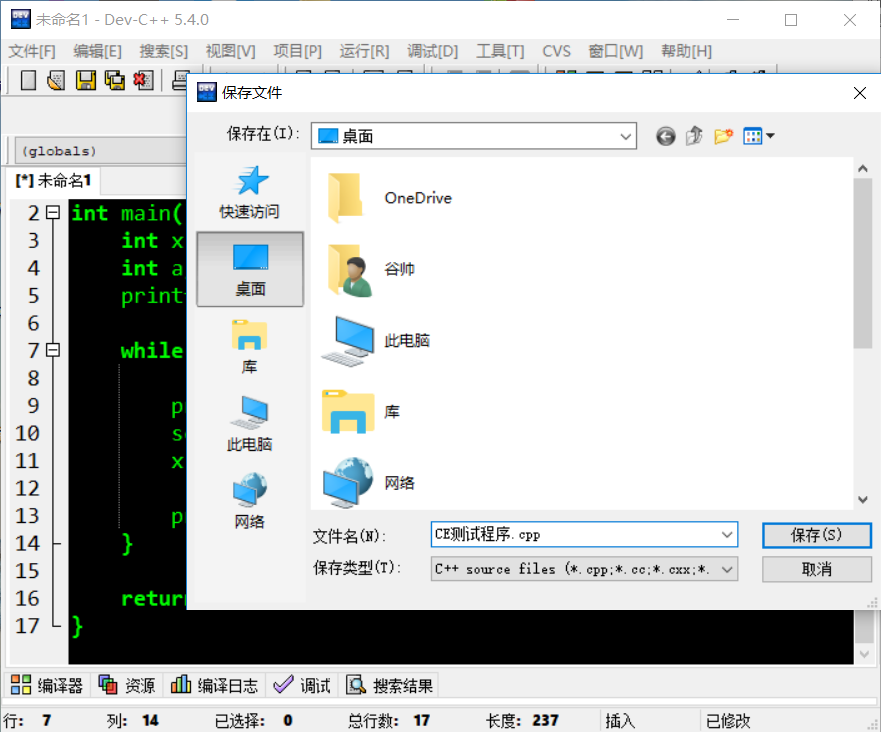Viewport: 881px width, 732px height.
Task: Open the 工具[T] menu
Action: pyautogui.click(x=500, y=52)
